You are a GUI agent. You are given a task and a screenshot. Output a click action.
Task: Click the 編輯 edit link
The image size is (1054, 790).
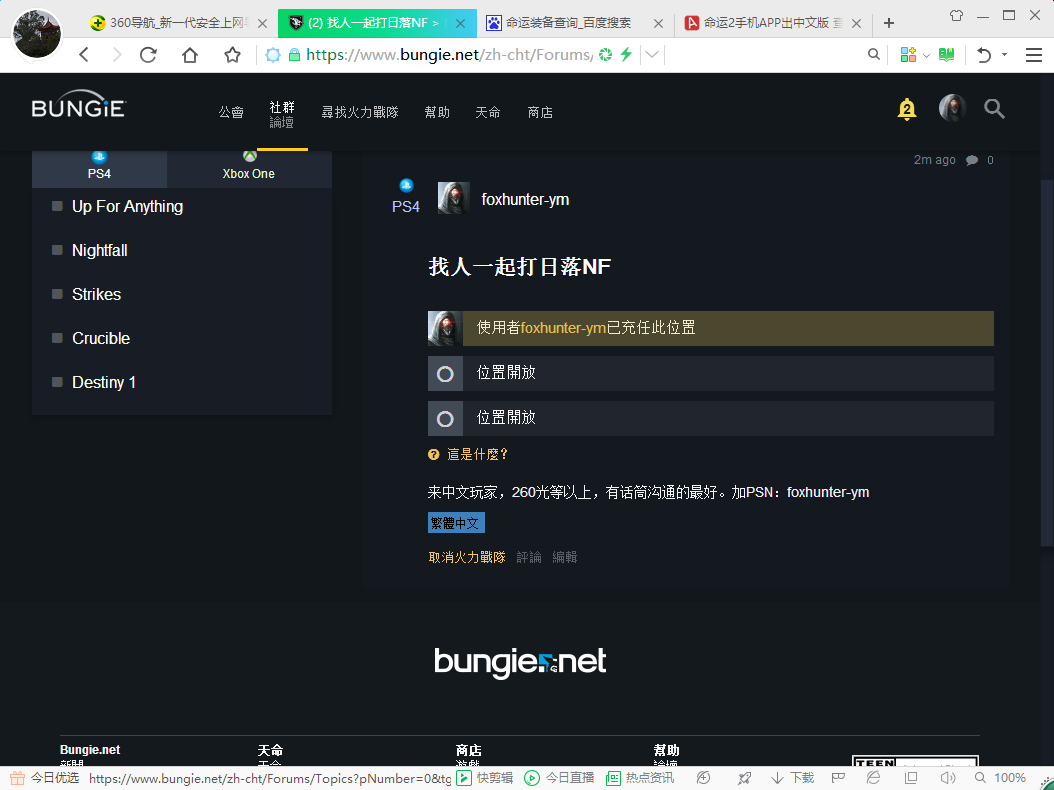click(x=565, y=557)
